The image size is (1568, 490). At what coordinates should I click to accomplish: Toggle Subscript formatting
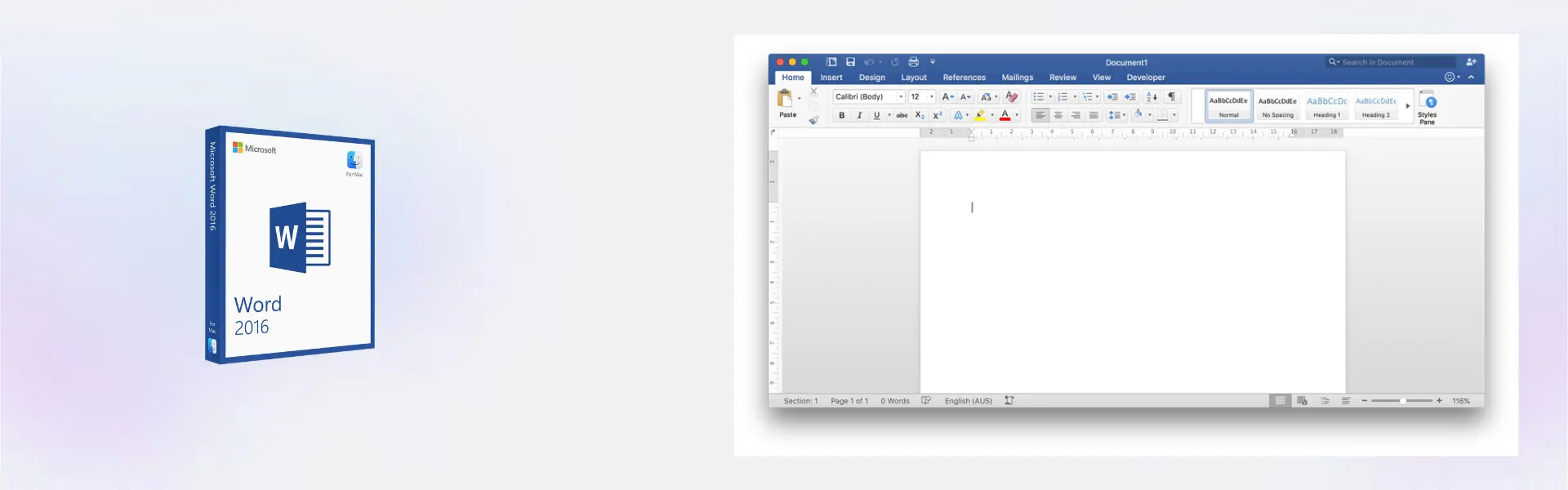pyautogui.click(x=920, y=115)
